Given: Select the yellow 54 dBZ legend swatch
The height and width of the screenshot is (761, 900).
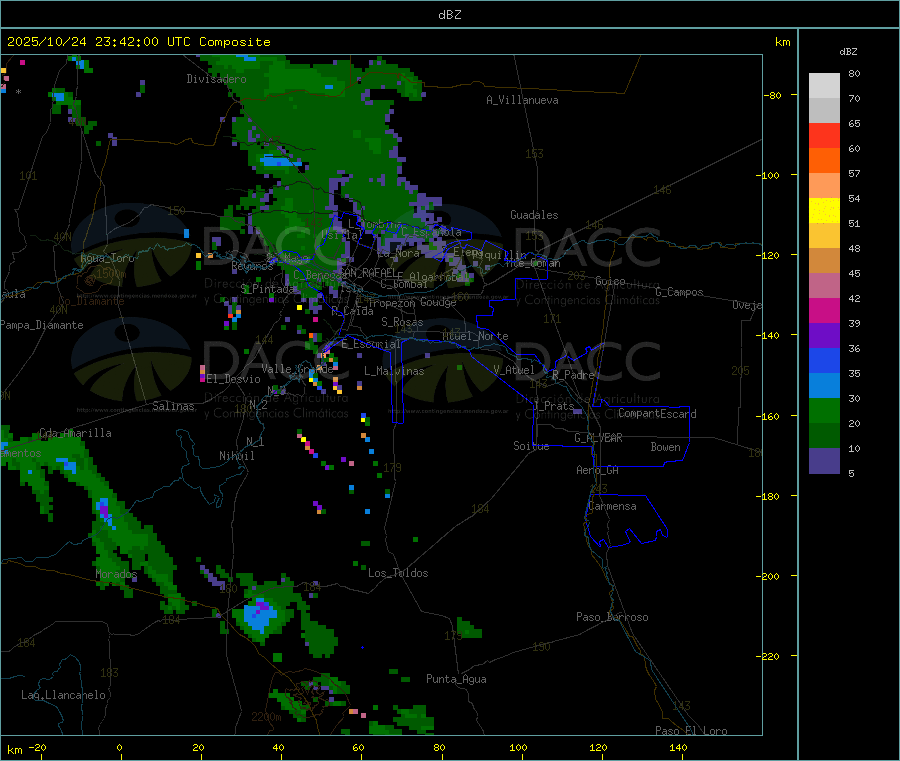Looking at the screenshot, I should [x=824, y=211].
